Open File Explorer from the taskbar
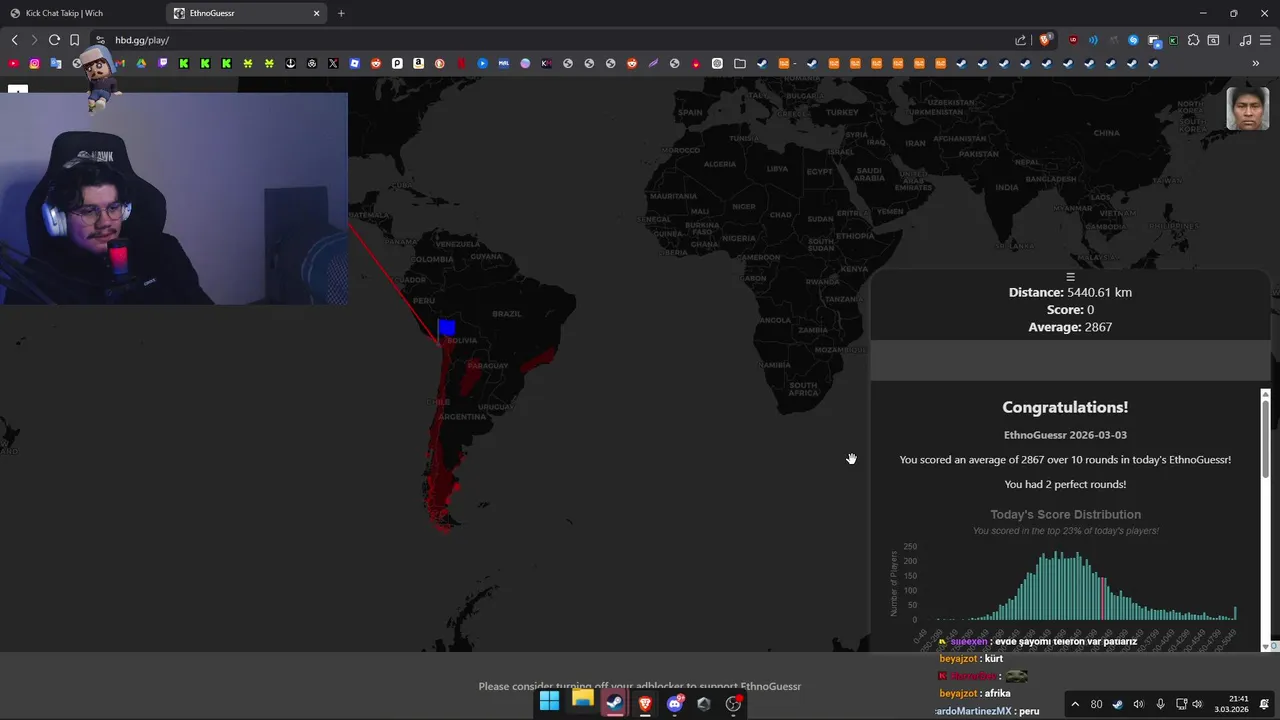The width and height of the screenshot is (1280, 720). tap(582, 701)
